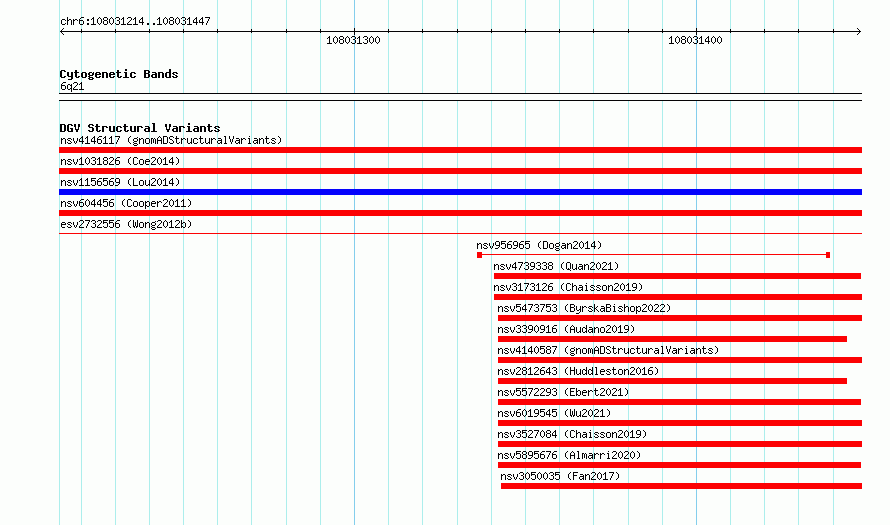Click nsv3527084 (Chaisson2019) label

[x=572, y=434]
